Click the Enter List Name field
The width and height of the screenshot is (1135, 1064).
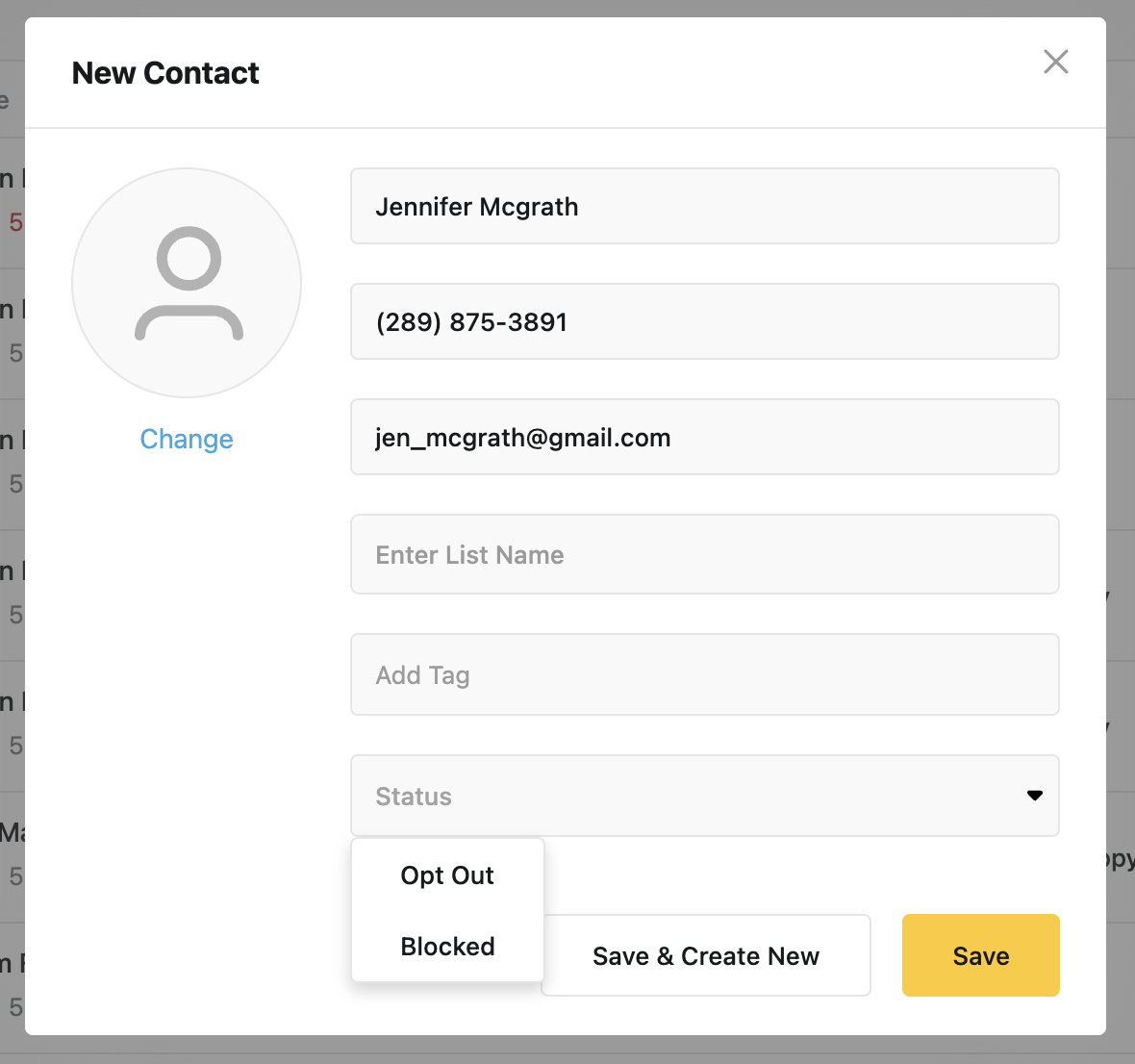[704, 555]
